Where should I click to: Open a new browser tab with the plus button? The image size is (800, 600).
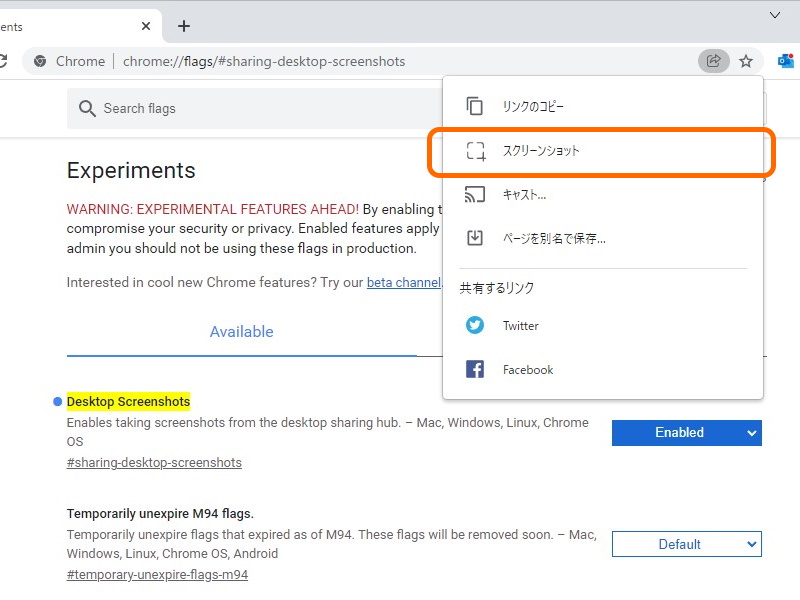[x=182, y=26]
